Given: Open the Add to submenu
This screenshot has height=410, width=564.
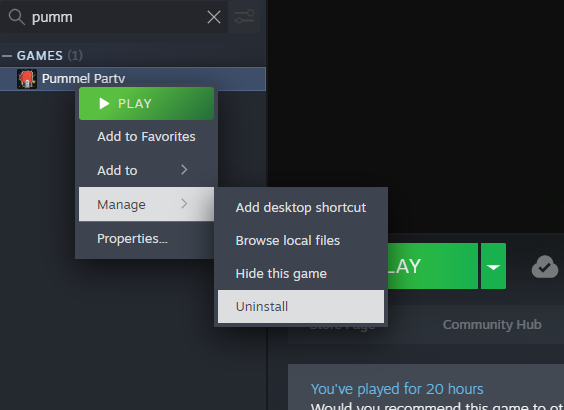Looking at the screenshot, I should 146,170.
